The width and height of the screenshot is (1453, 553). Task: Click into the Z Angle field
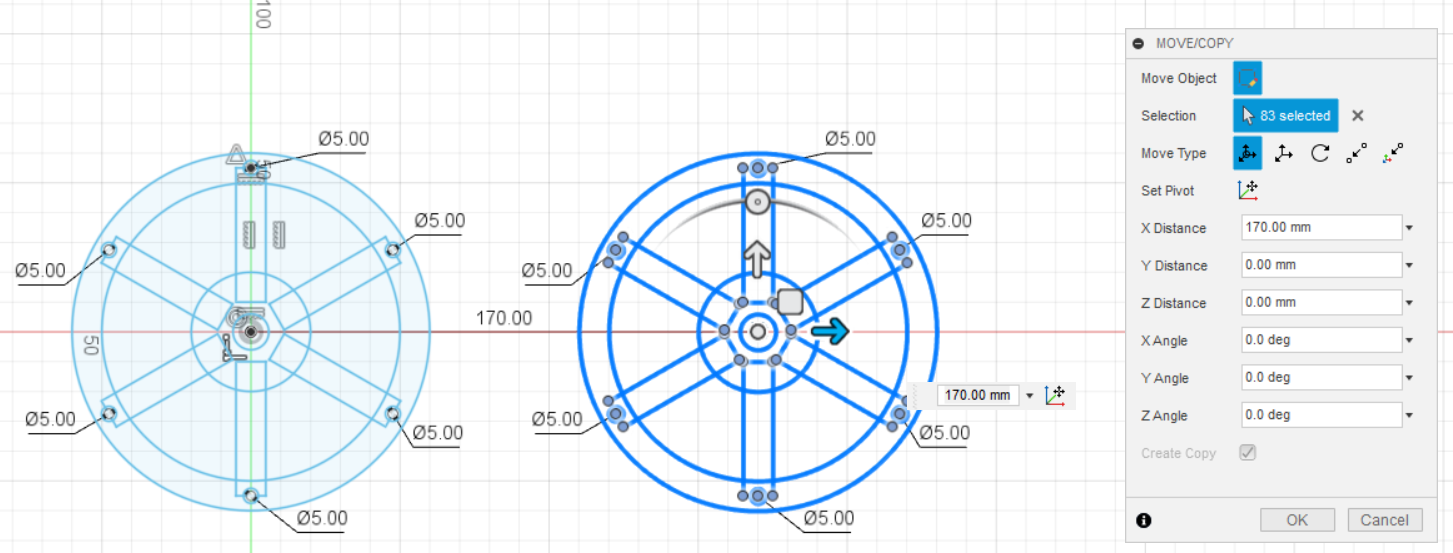coord(1320,415)
